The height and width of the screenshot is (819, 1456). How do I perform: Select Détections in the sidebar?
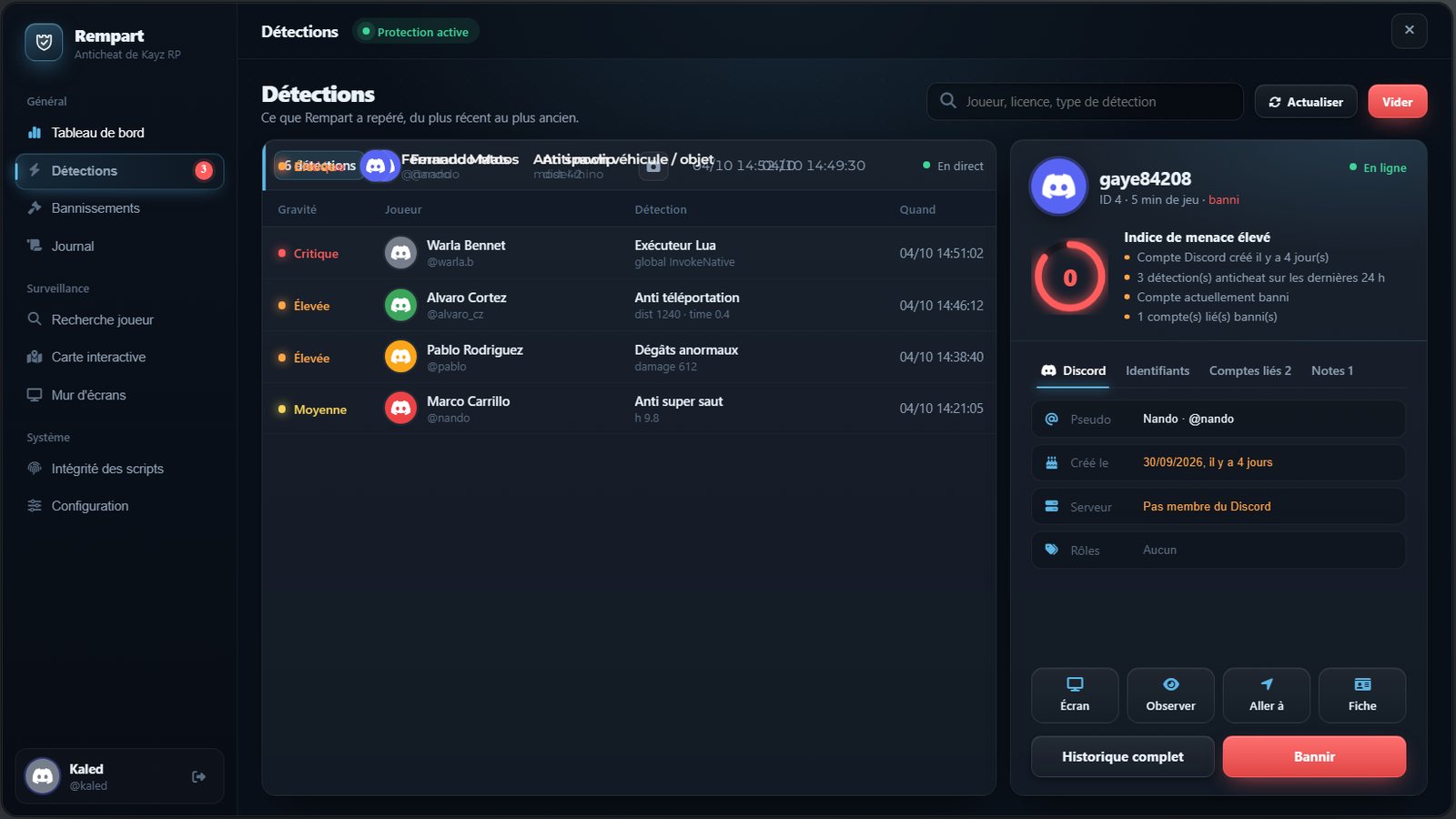click(119, 171)
